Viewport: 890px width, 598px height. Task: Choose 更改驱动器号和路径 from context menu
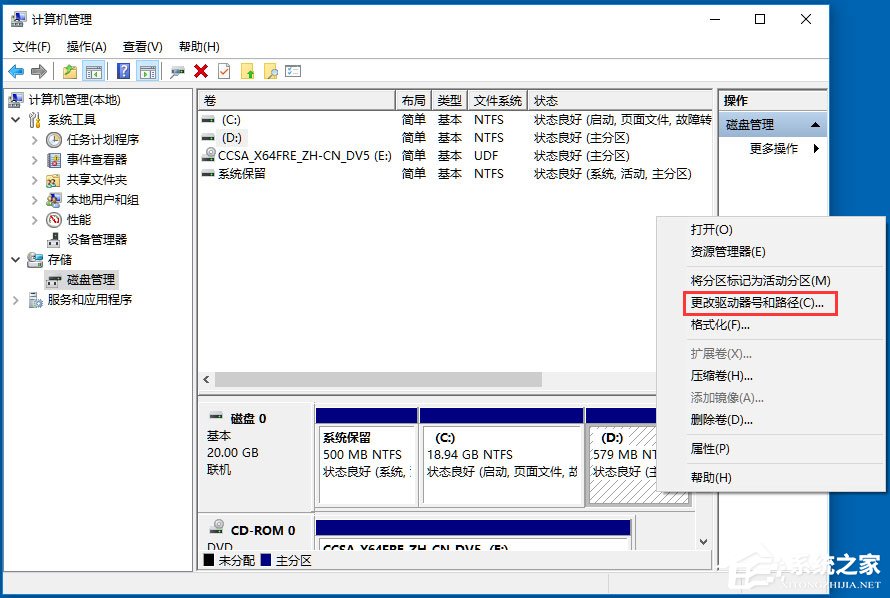[757, 303]
